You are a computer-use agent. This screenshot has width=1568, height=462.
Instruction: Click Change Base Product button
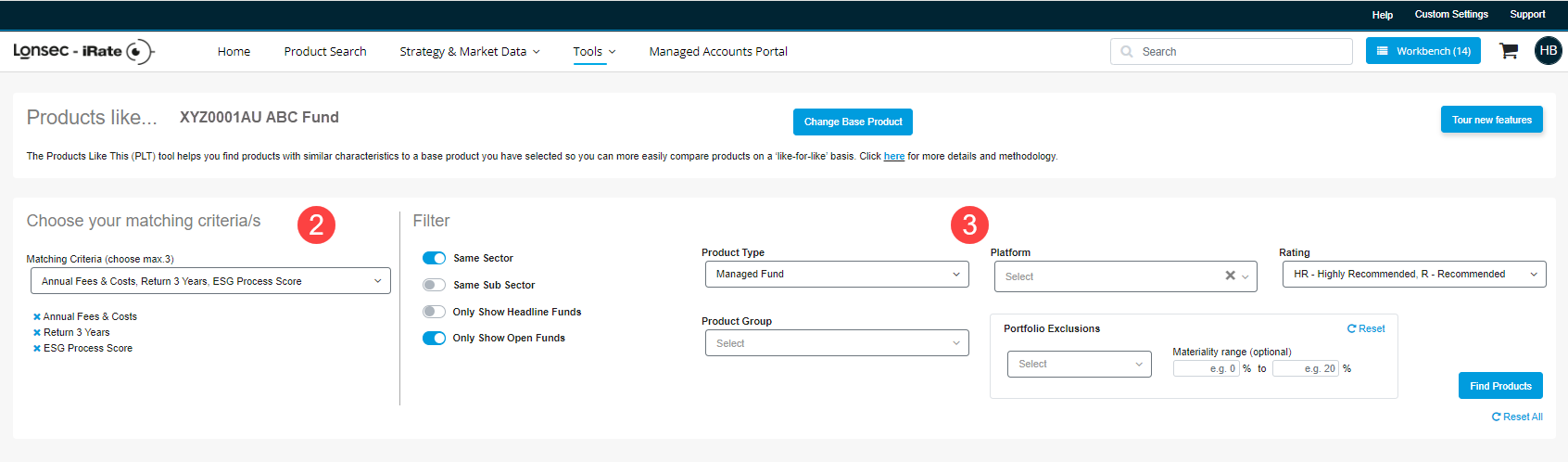853,122
